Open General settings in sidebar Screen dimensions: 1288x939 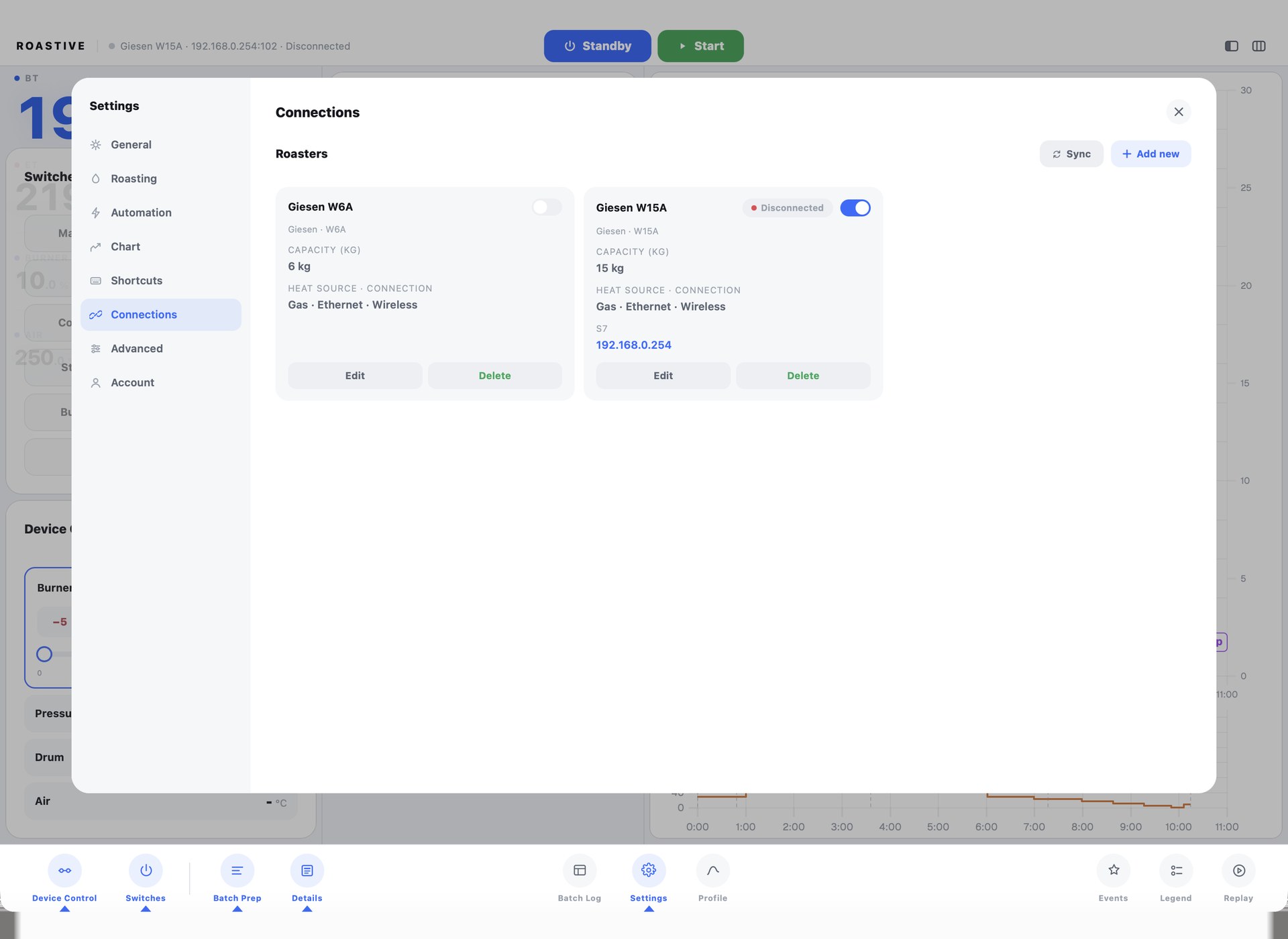(160, 145)
